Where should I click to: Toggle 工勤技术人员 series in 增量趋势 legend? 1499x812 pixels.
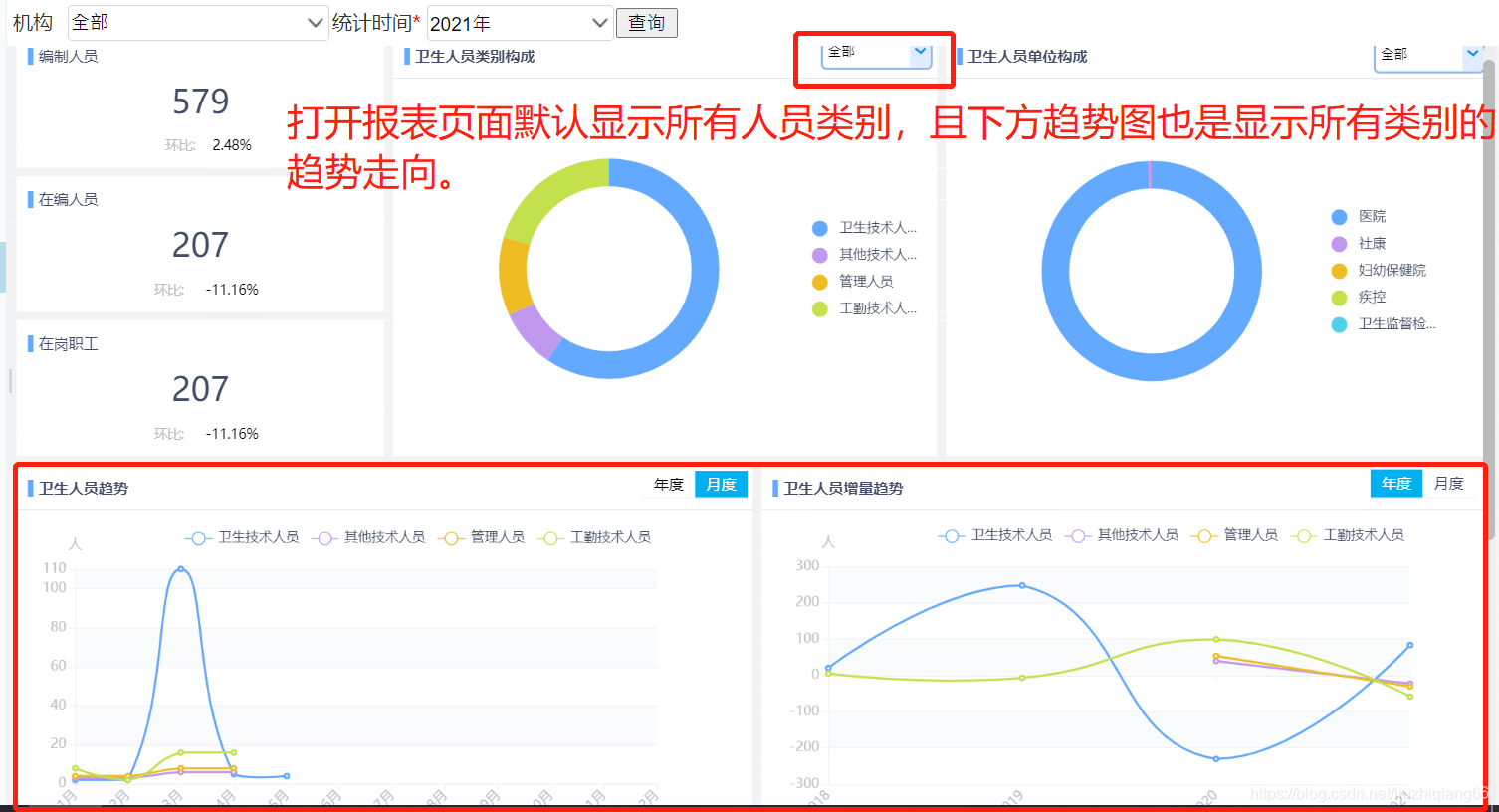pos(1348,535)
